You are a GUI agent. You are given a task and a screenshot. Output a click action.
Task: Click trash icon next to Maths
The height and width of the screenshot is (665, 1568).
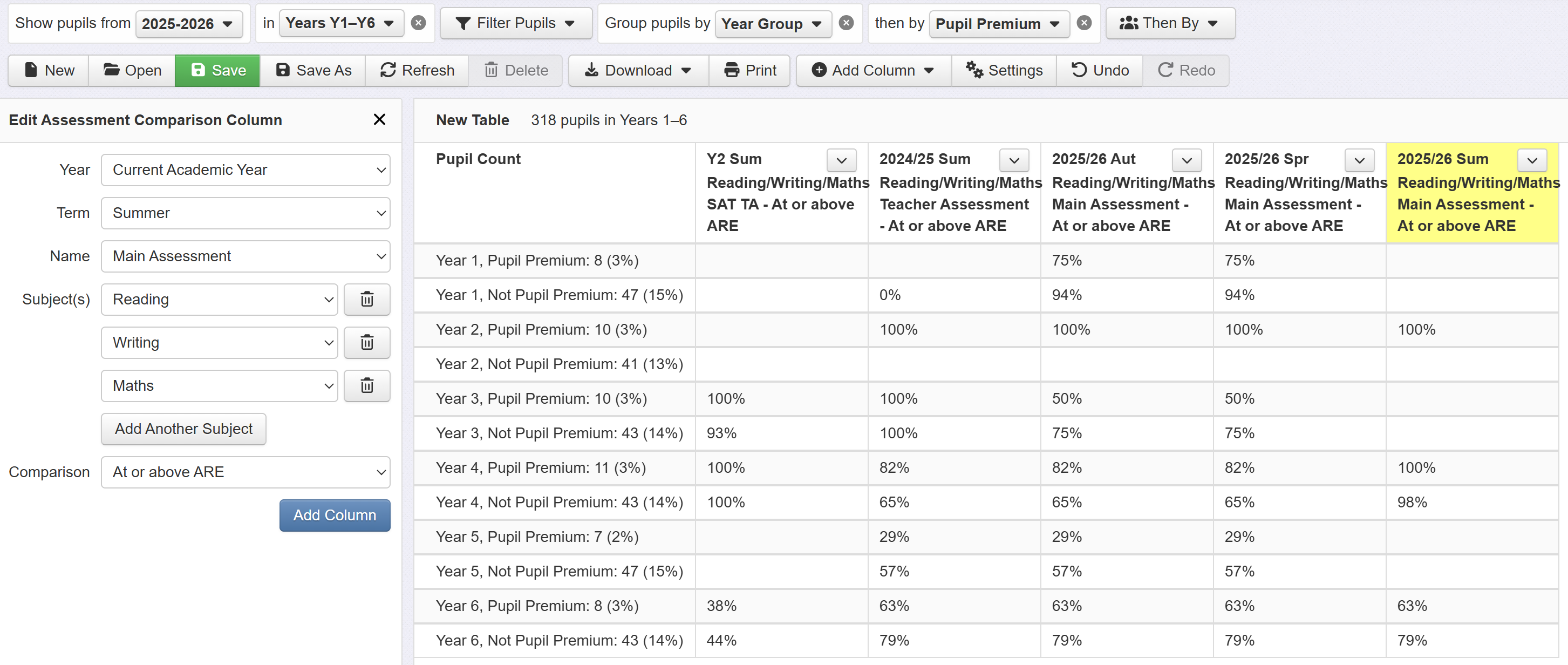coord(366,385)
